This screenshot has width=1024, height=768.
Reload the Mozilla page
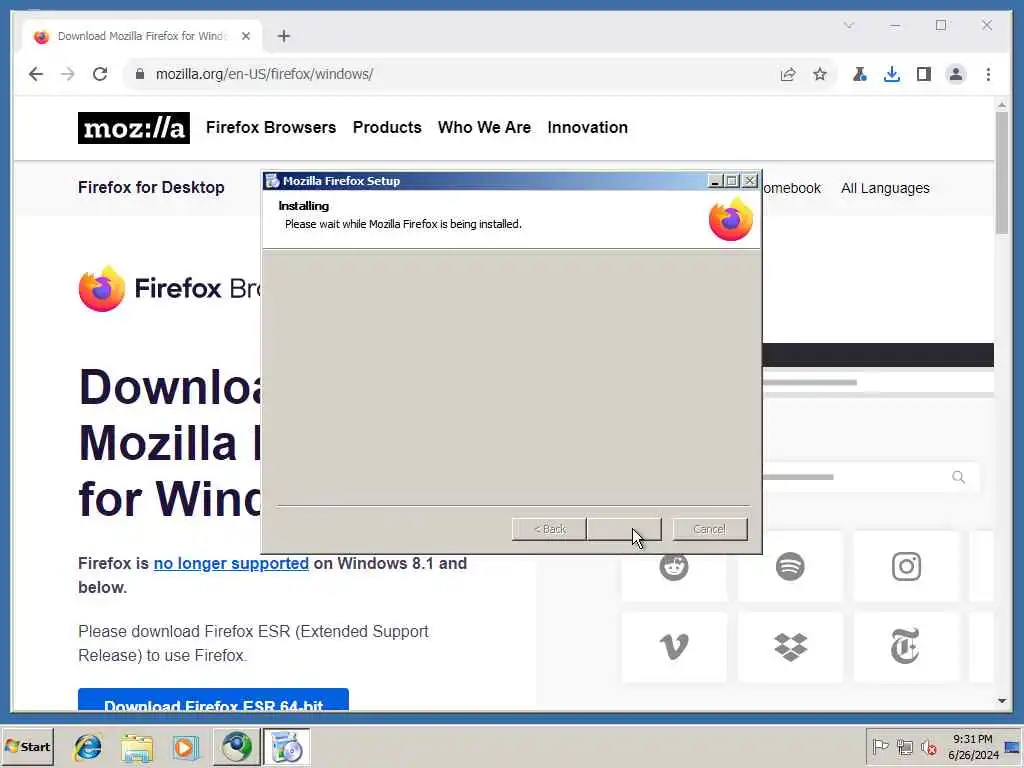click(x=100, y=74)
